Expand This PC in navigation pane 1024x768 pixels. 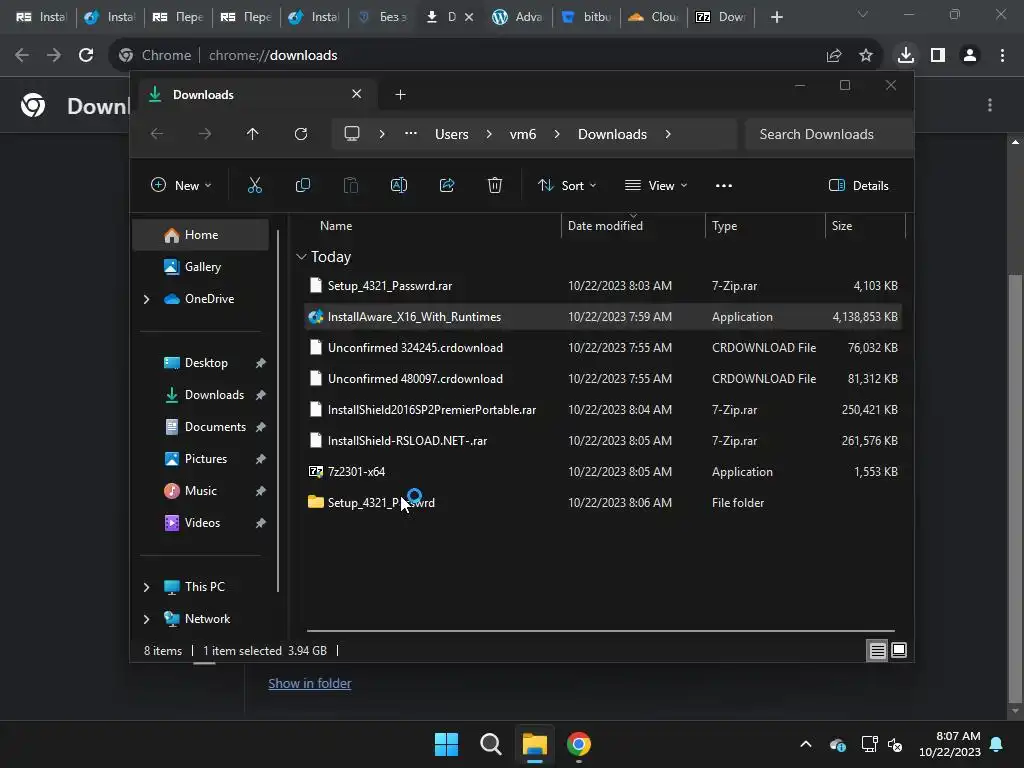(x=146, y=587)
